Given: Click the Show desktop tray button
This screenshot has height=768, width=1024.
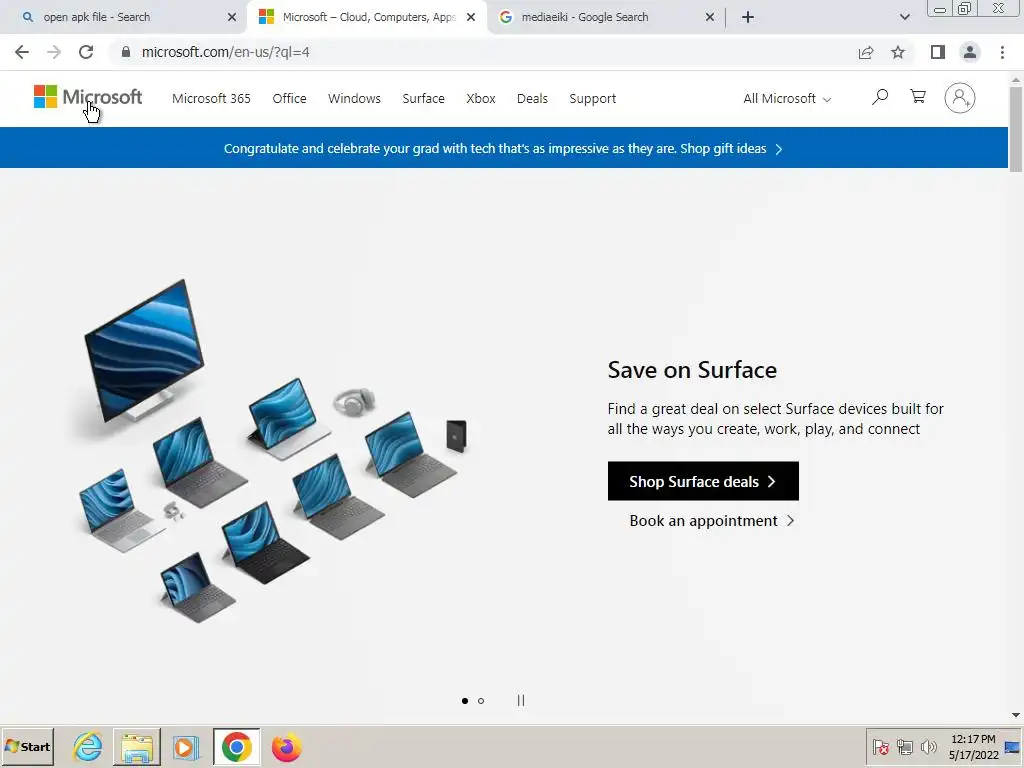Looking at the screenshot, I should (x=1012, y=746).
